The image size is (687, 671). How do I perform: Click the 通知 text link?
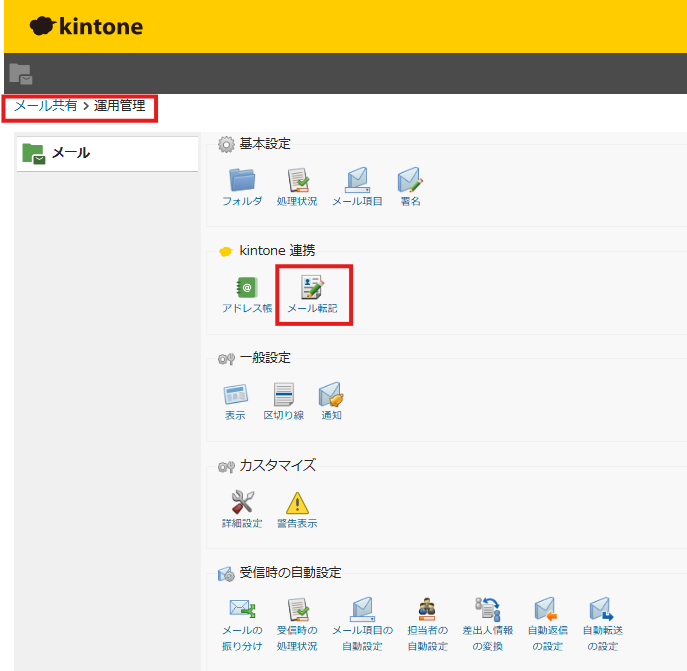pos(331,415)
